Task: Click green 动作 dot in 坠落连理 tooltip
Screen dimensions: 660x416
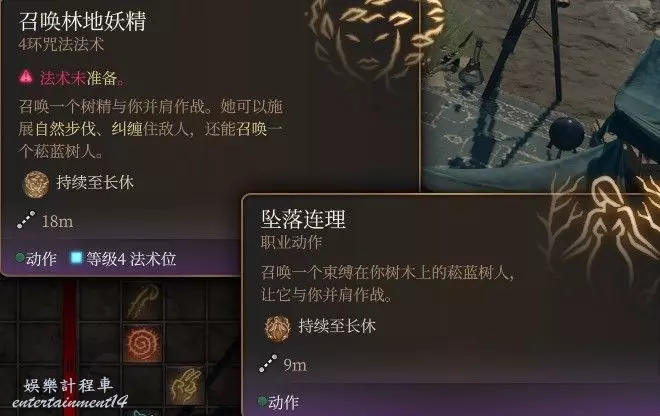Action: (262, 400)
